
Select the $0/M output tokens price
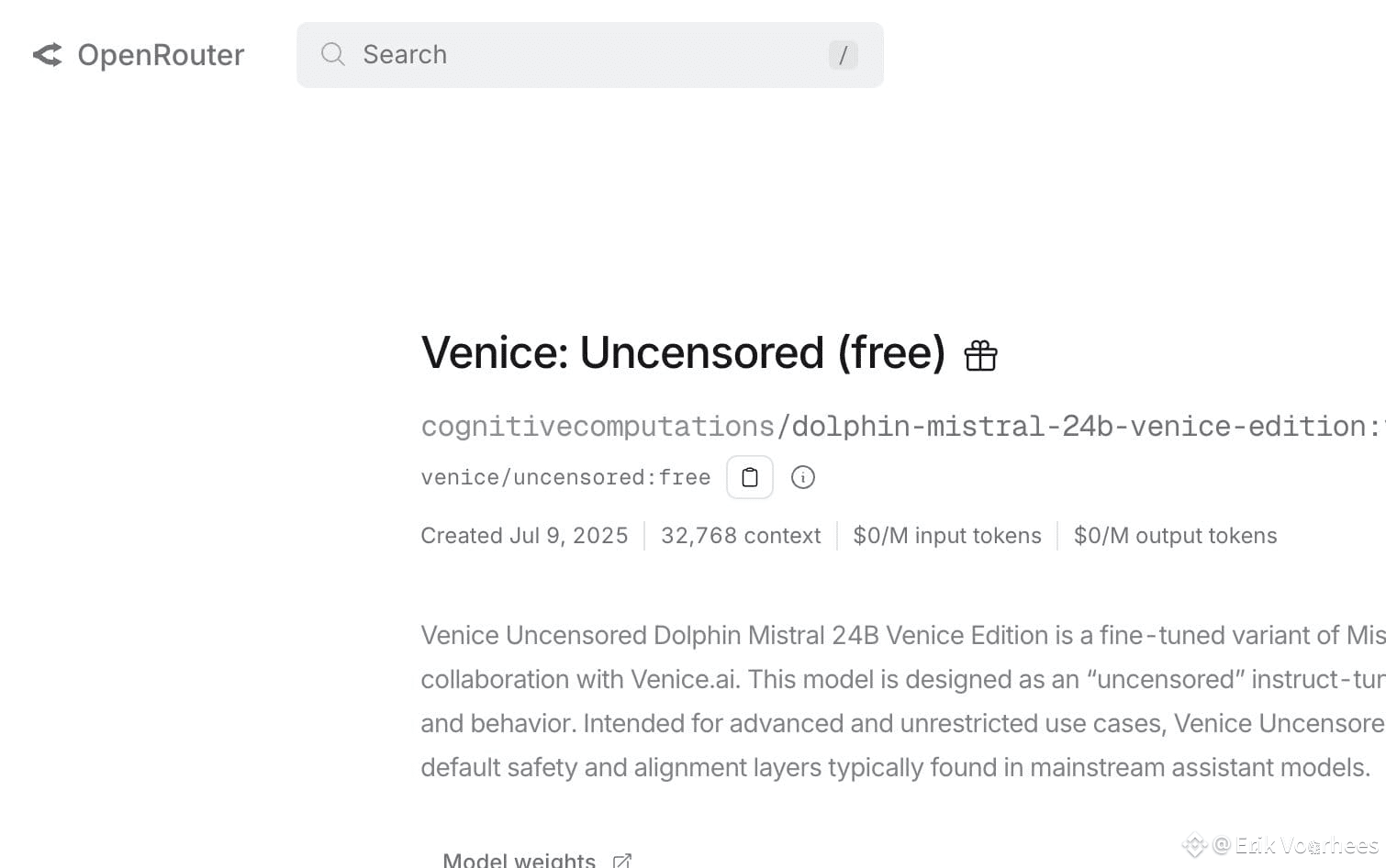[x=1175, y=536]
